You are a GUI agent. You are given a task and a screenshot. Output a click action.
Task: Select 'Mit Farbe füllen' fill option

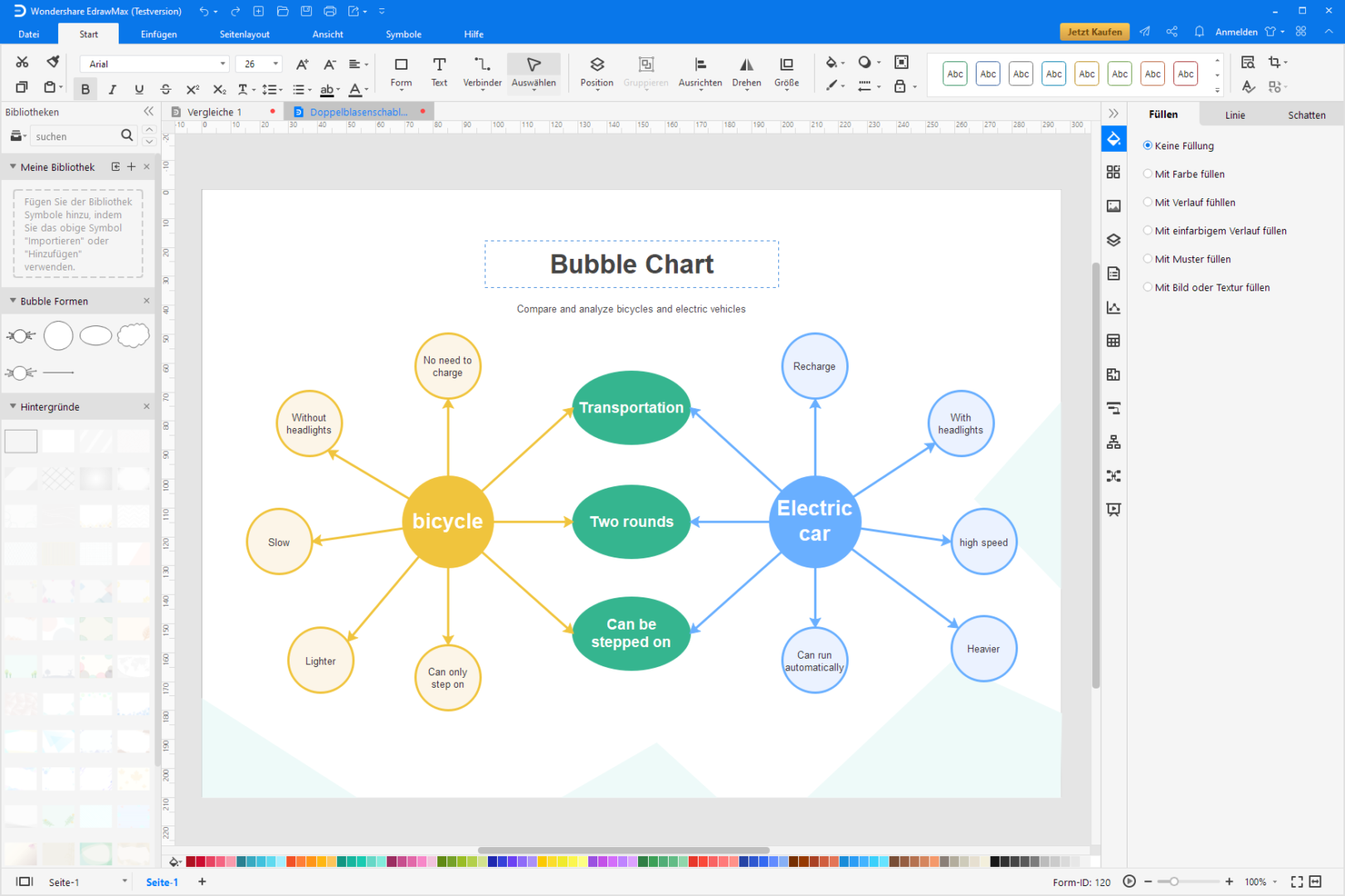[x=1148, y=174]
